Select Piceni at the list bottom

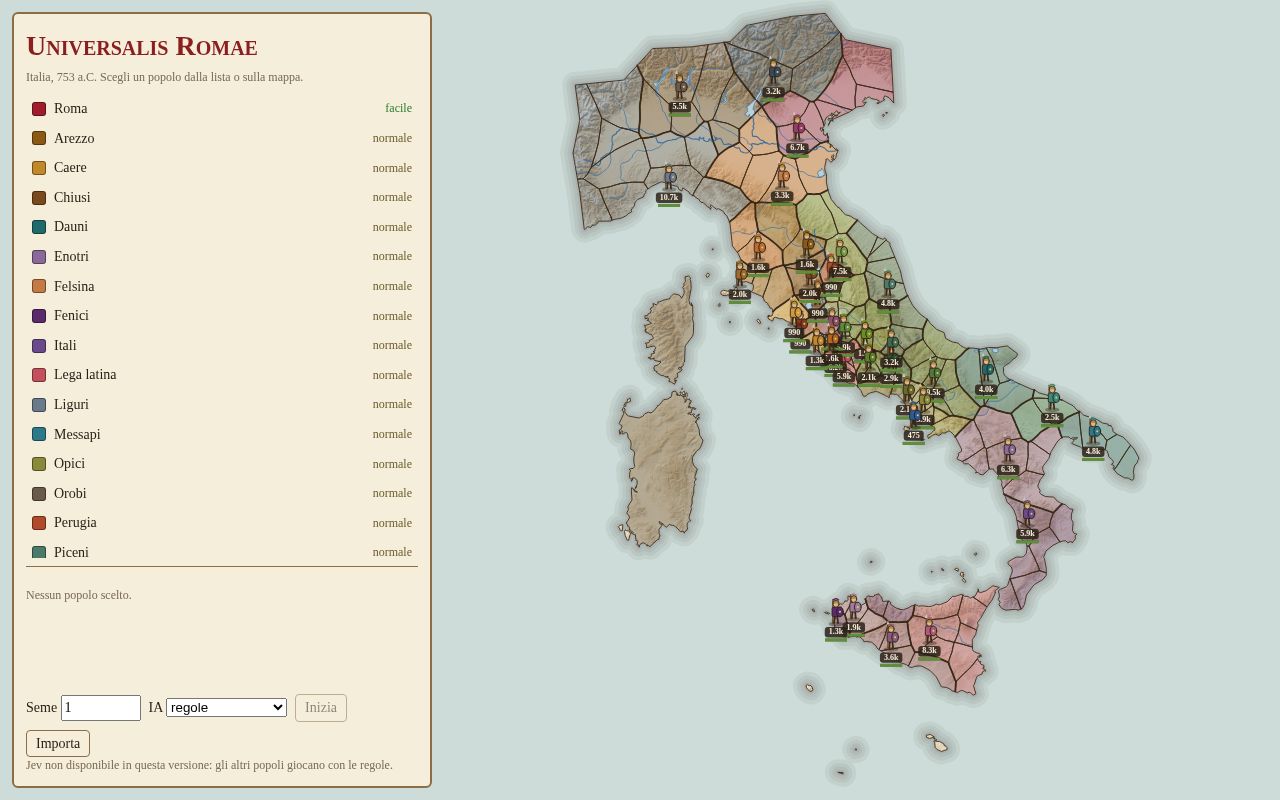(222, 552)
